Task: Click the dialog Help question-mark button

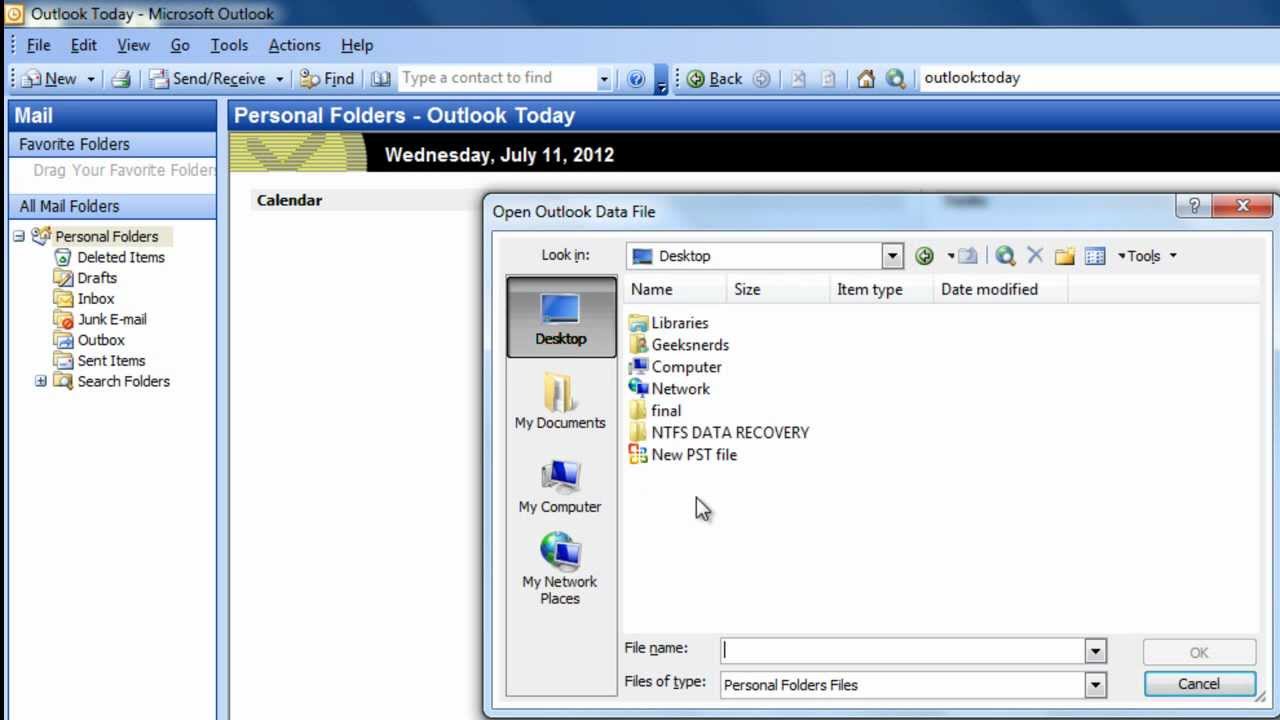Action: click(1194, 206)
